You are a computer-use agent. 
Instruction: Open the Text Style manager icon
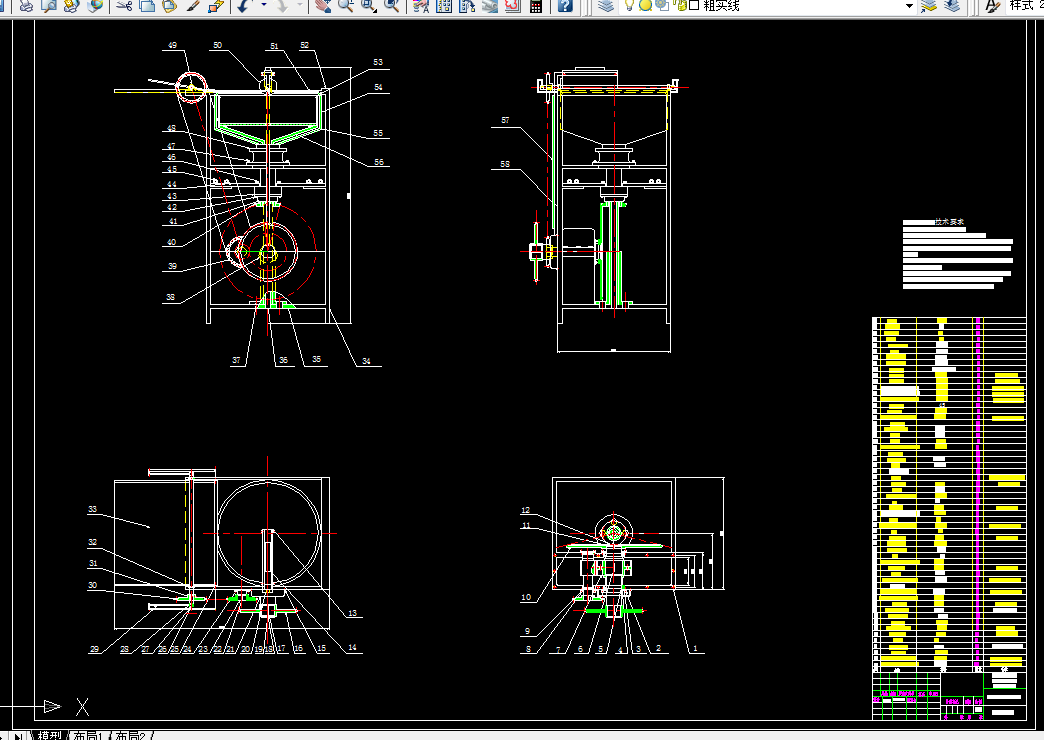coord(993,6)
